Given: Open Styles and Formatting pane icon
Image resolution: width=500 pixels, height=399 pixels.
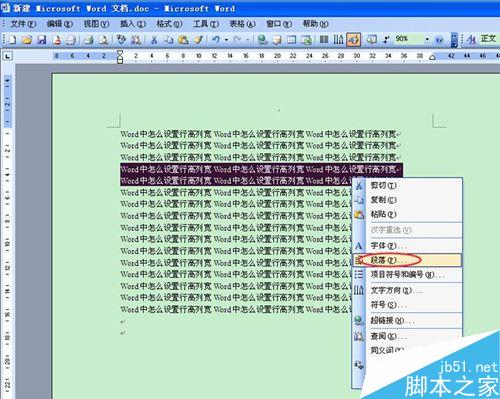Looking at the screenshot, I should click(x=471, y=40).
